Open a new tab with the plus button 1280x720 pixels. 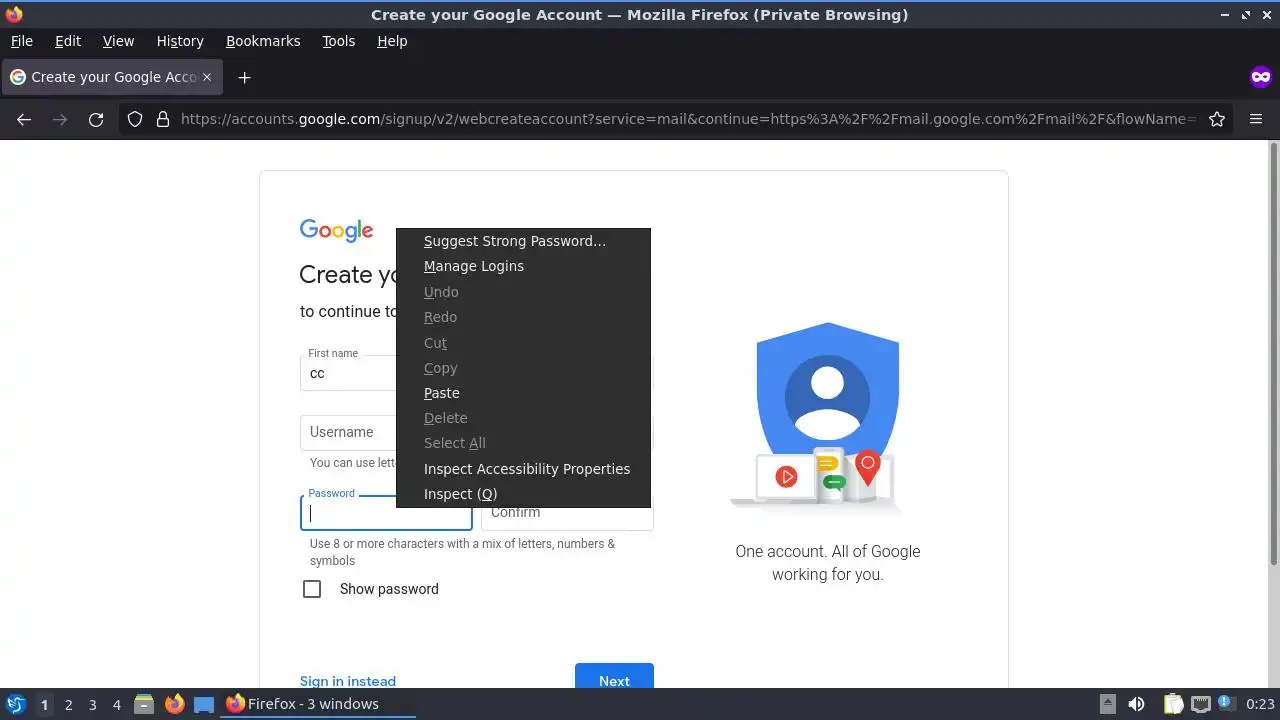[x=244, y=77]
